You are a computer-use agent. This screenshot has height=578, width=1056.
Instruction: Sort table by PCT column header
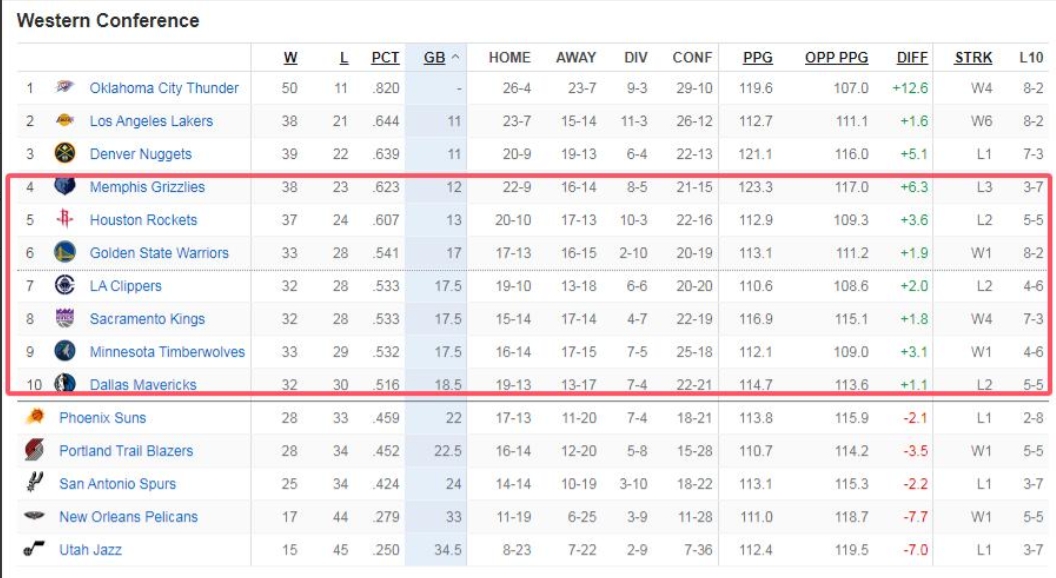point(385,58)
